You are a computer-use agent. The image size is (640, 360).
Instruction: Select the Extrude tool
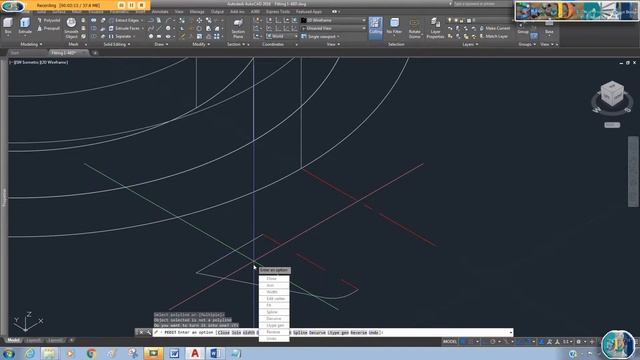[x=25, y=27]
